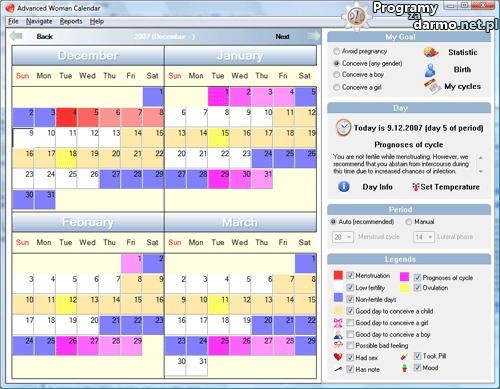The height and width of the screenshot is (389, 500).
Task: Open Statistic via the pie chart icon
Action: pos(431,52)
